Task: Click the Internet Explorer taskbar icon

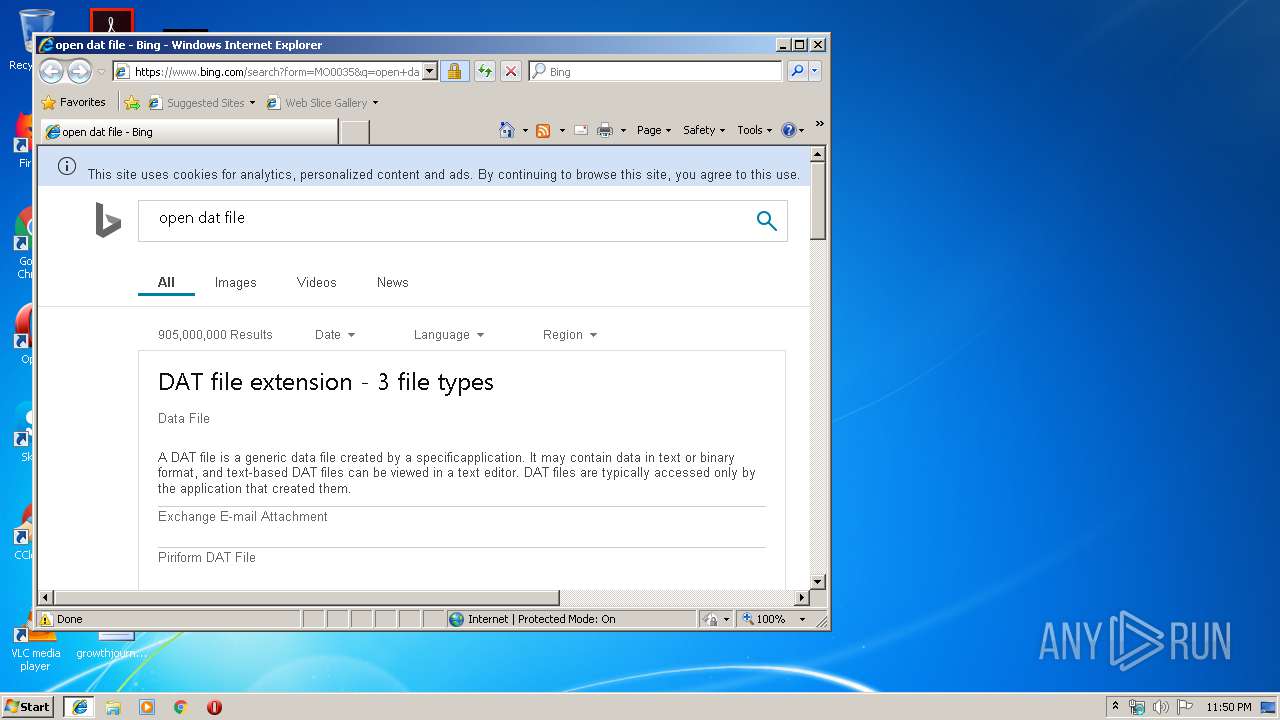Action: [x=79, y=707]
